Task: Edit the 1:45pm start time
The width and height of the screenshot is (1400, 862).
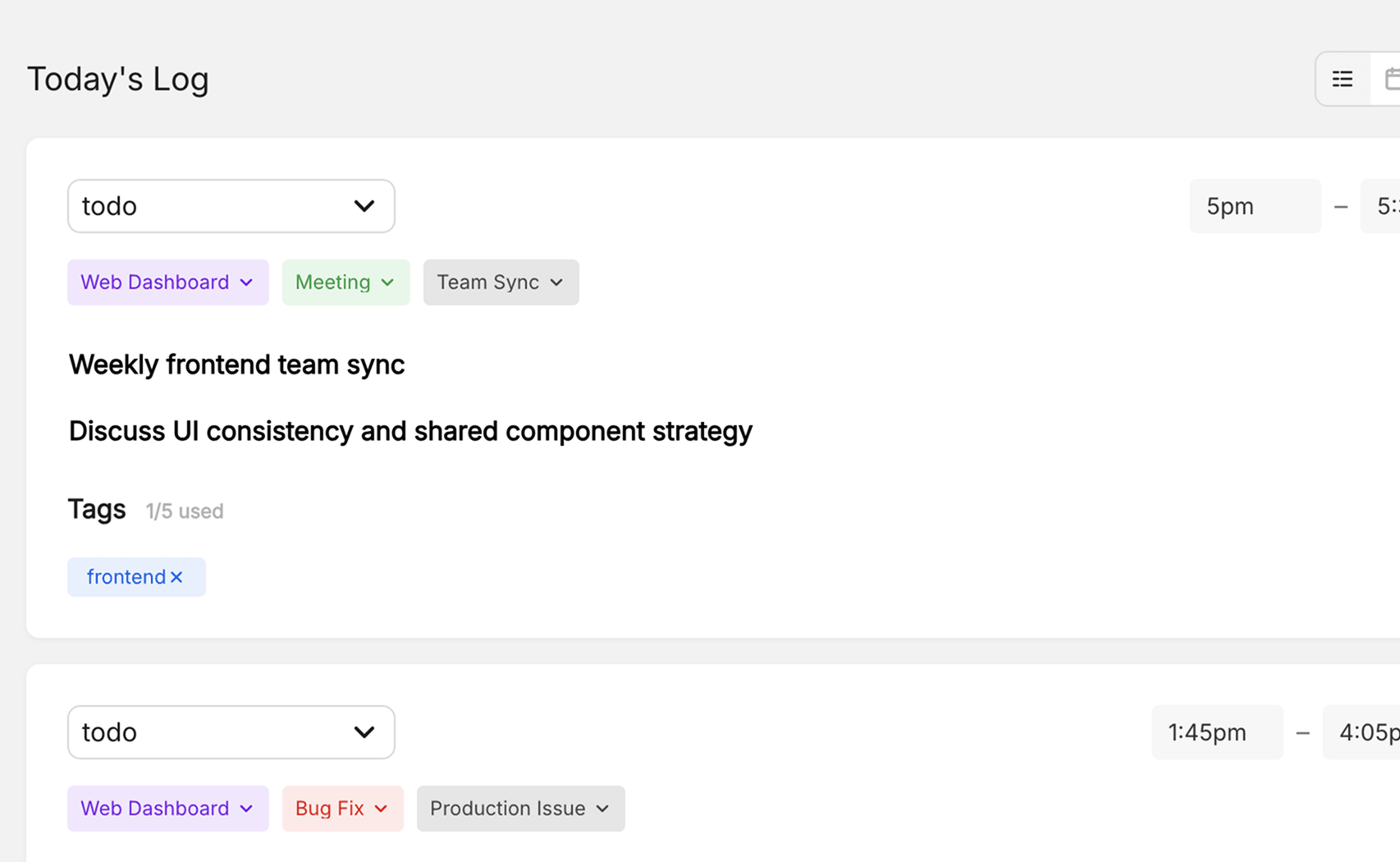Action: [1216, 732]
